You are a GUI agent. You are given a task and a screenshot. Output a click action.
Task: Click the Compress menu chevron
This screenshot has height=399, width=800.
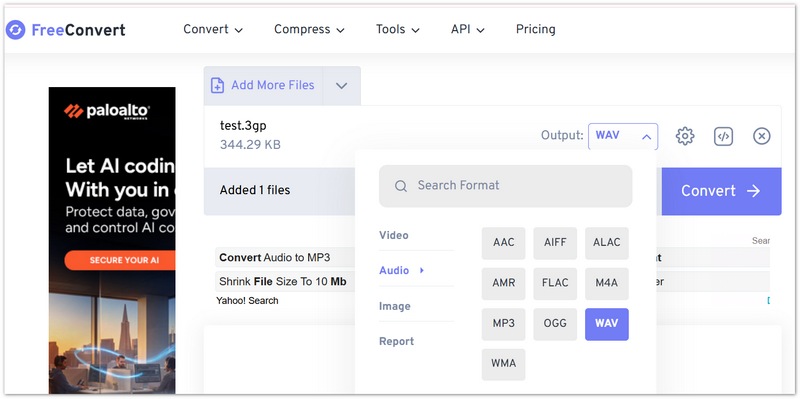click(x=340, y=31)
